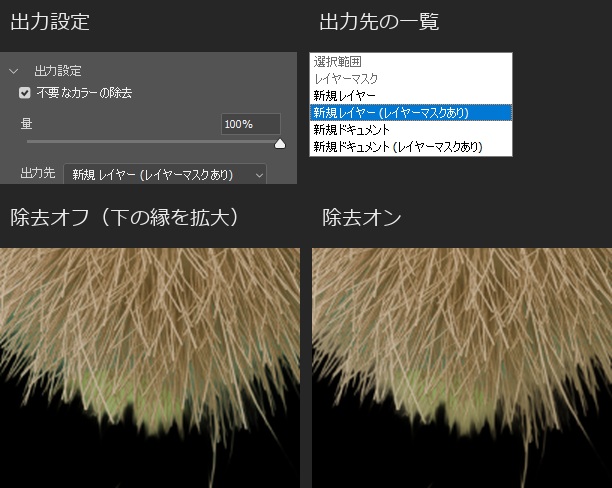The image size is (612, 488).
Task: Click the 量 label text
Action: pos(26,123)
